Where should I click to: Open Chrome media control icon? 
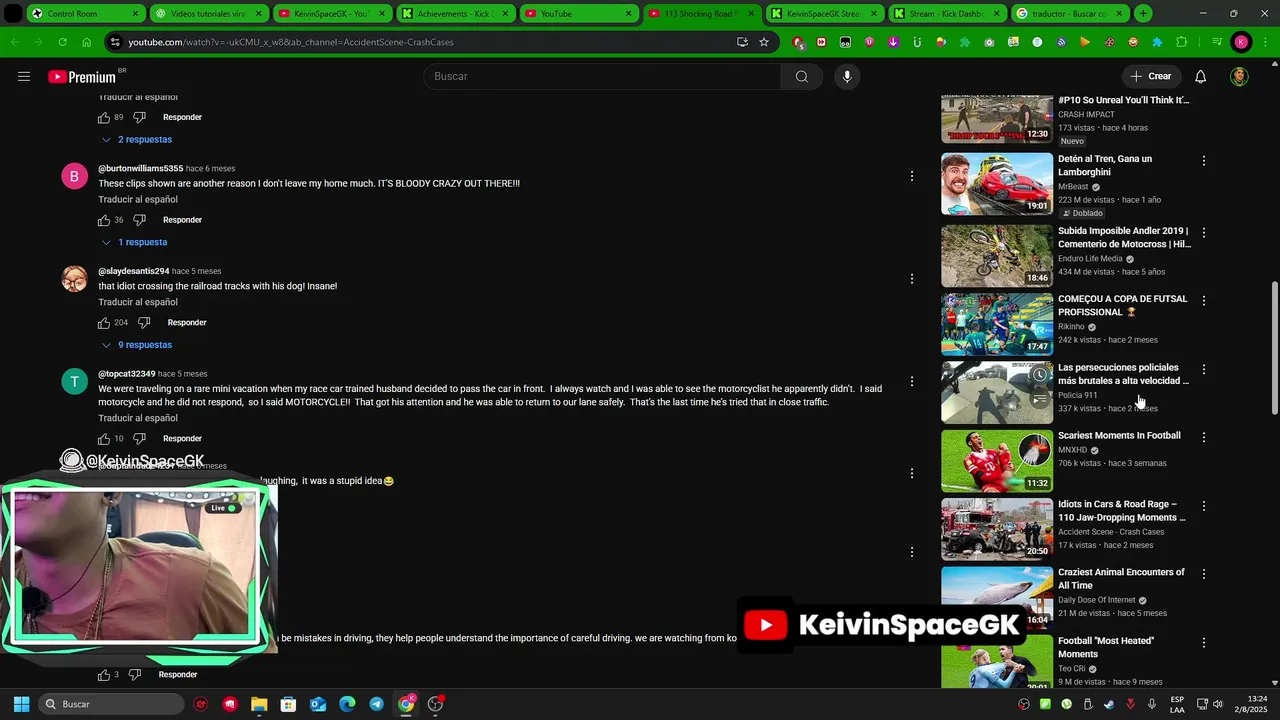pos(1216,42)
